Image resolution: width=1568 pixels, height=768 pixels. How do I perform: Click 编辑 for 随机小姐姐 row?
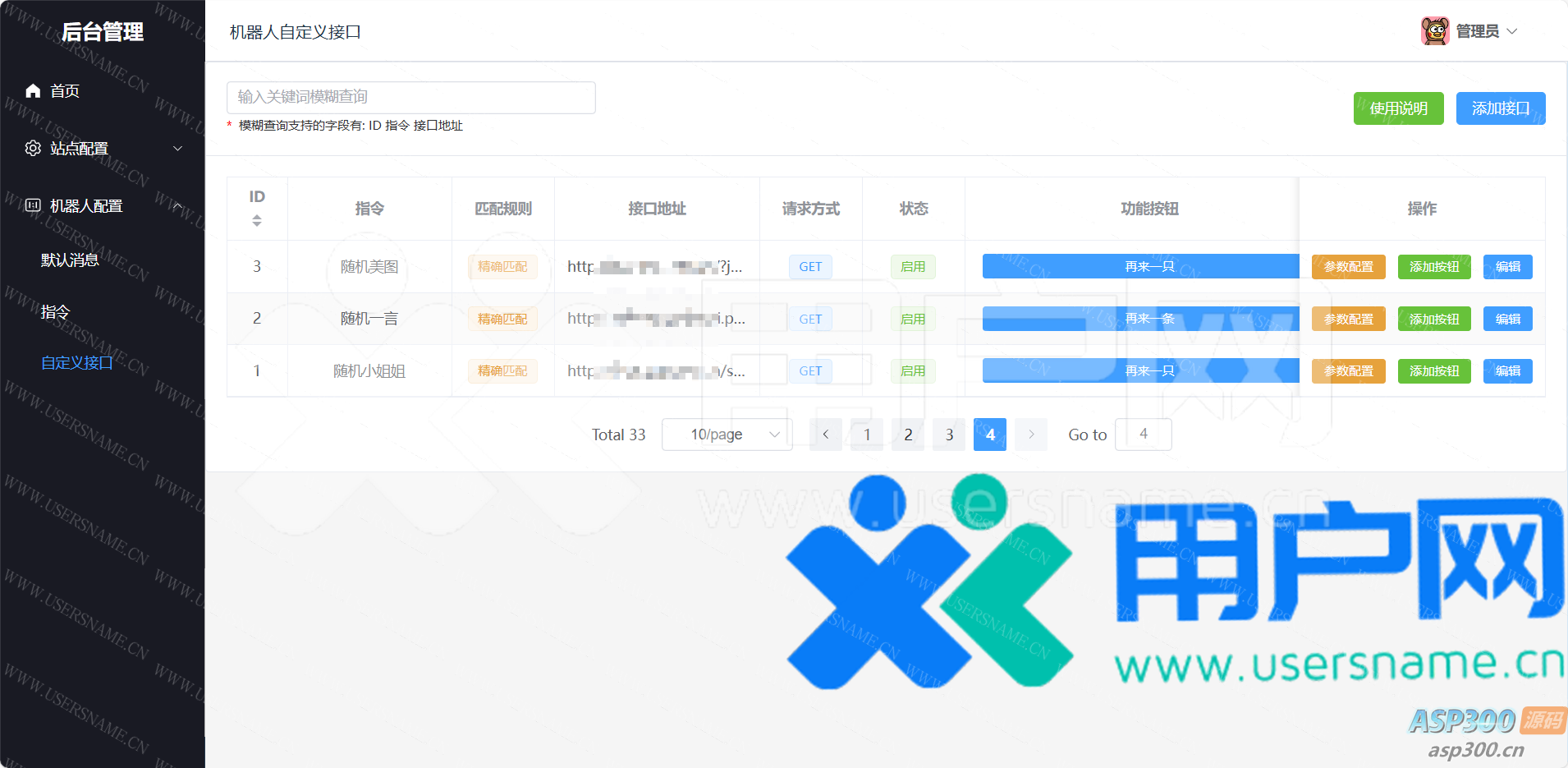coord(1507,371)
